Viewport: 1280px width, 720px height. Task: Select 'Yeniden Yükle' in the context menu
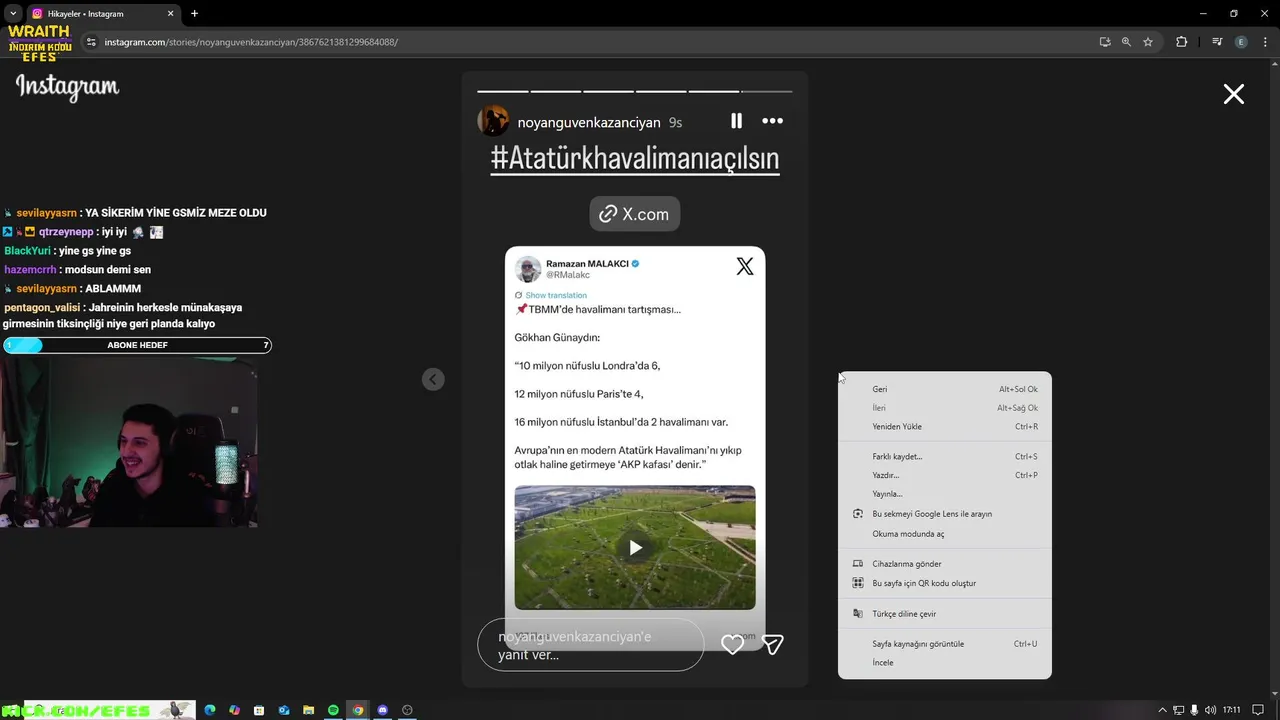(945, 426)
